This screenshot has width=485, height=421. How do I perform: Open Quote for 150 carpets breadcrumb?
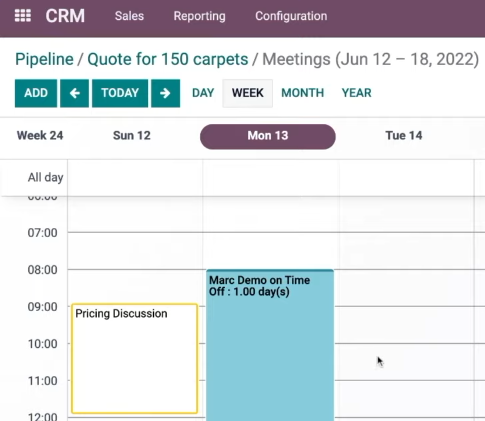(168, 59)
